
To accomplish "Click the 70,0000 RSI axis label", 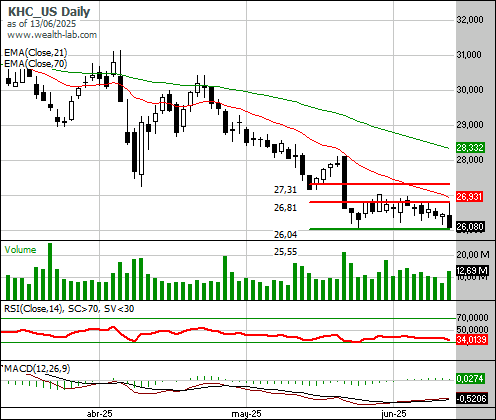I will 473,317.
